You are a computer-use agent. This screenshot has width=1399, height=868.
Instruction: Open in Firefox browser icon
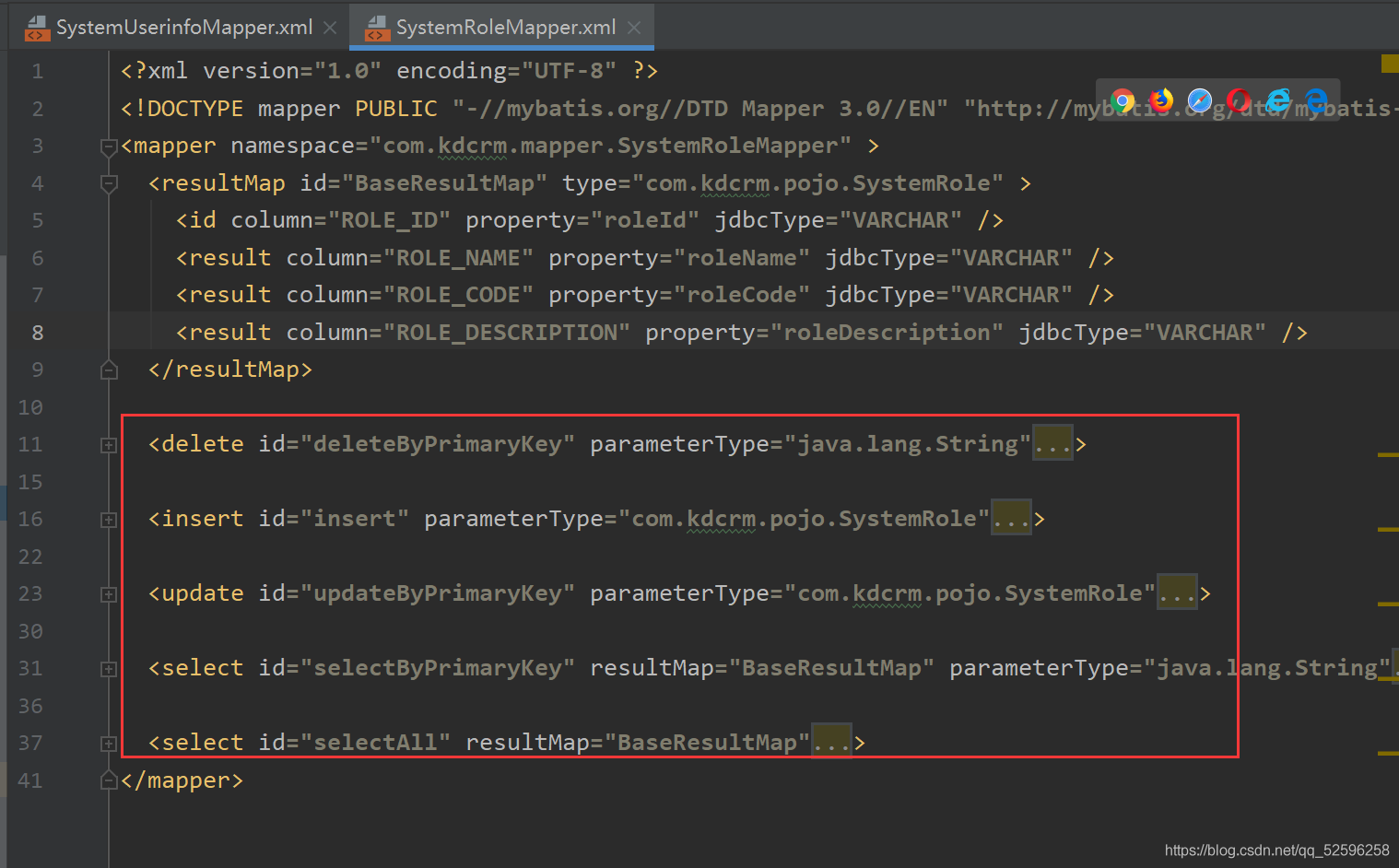point(1161,100)
